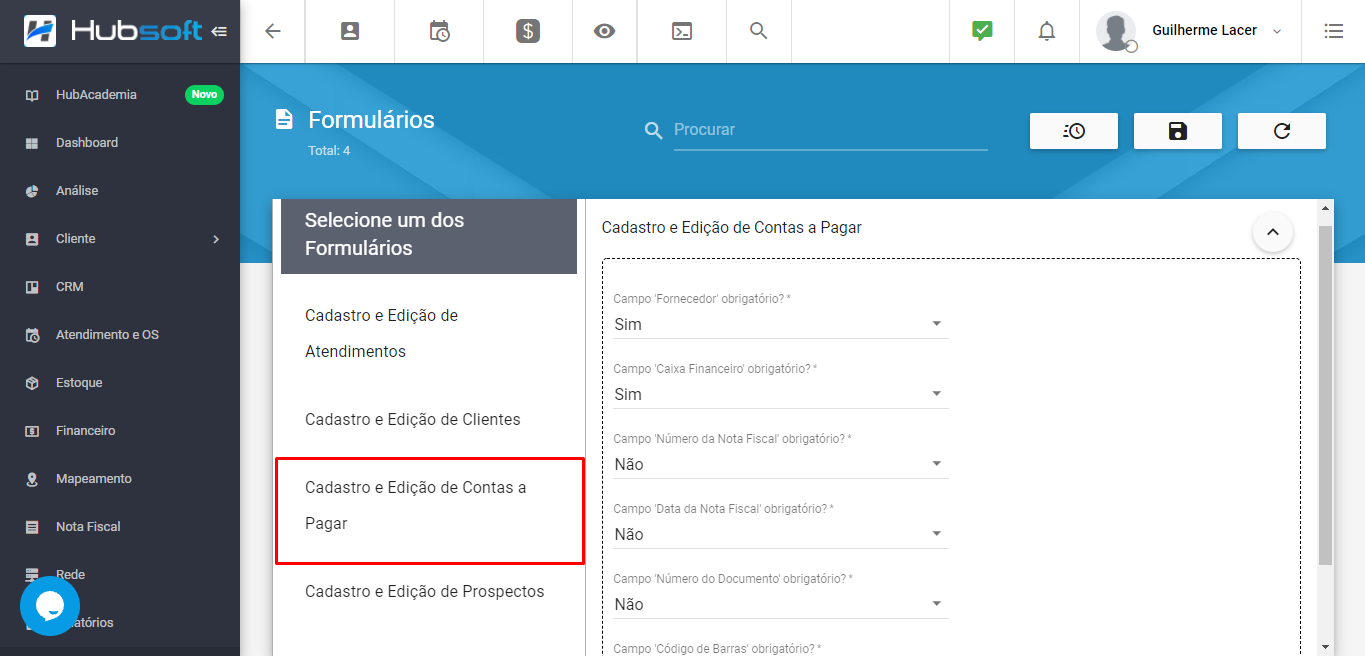Open the dollar sign financial icon
The height and width of the screenshot is (656, 1365).
(x=528, y=31)
